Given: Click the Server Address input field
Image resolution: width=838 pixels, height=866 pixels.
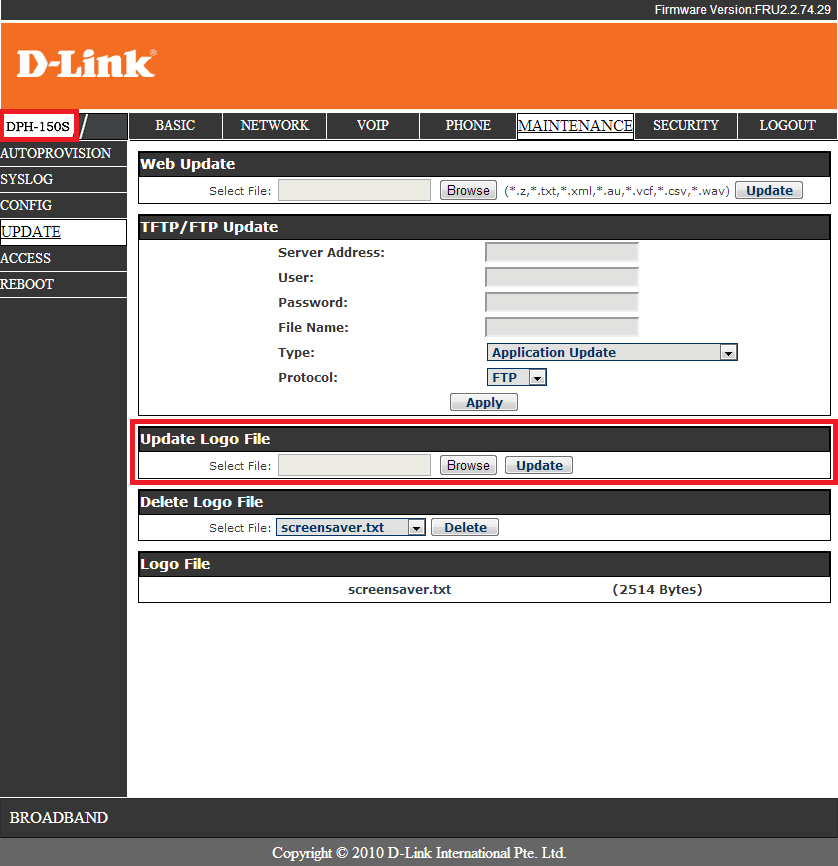Looking at the screenshot, I should [x=561, y=253].
